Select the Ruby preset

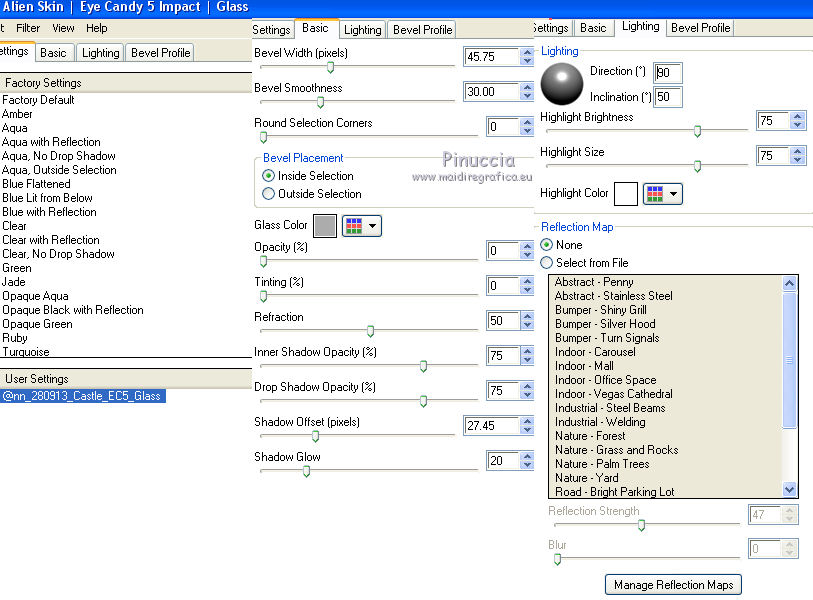click(x=15, y=338)
